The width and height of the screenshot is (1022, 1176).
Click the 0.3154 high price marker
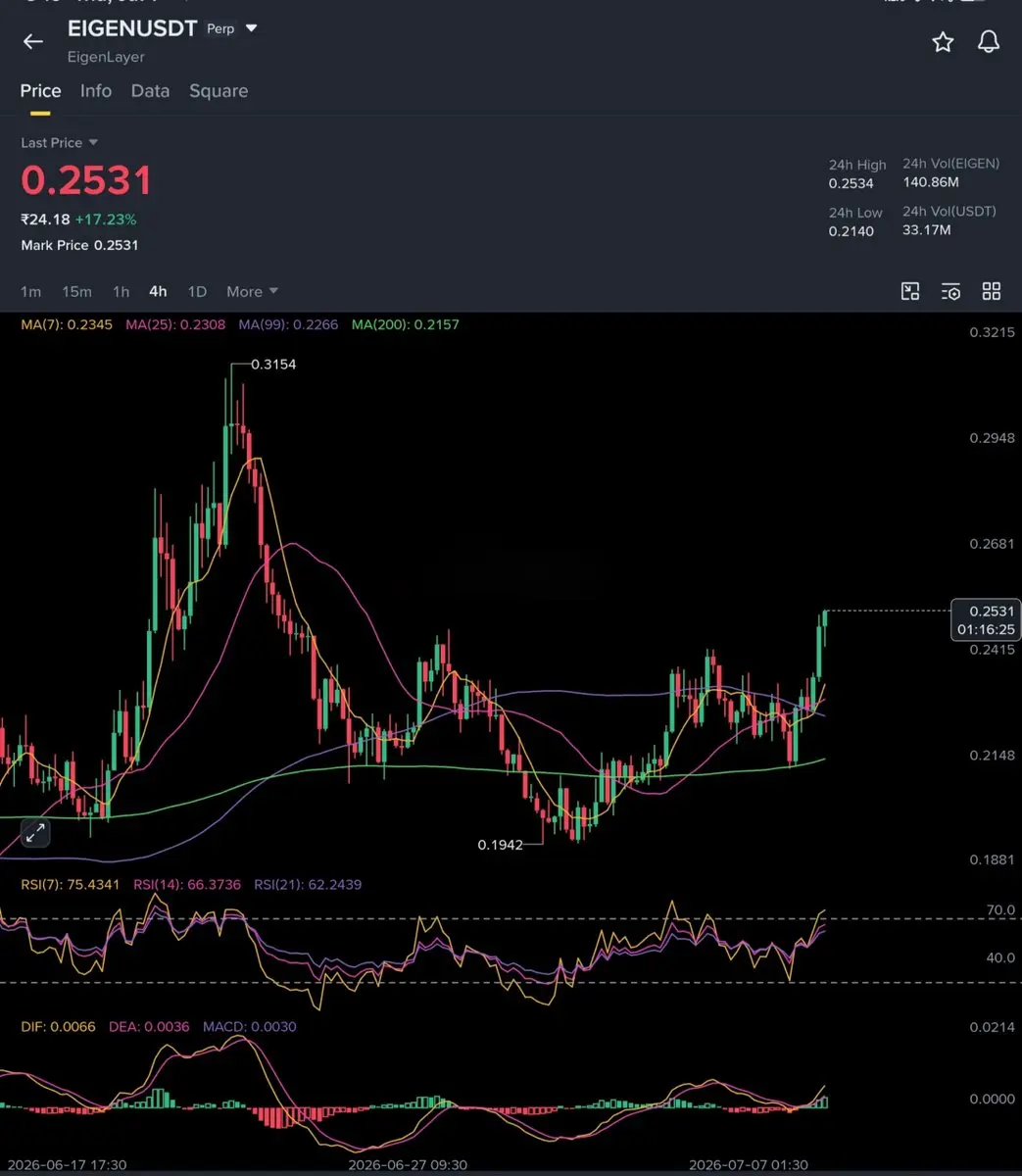(x=273, y=365)
